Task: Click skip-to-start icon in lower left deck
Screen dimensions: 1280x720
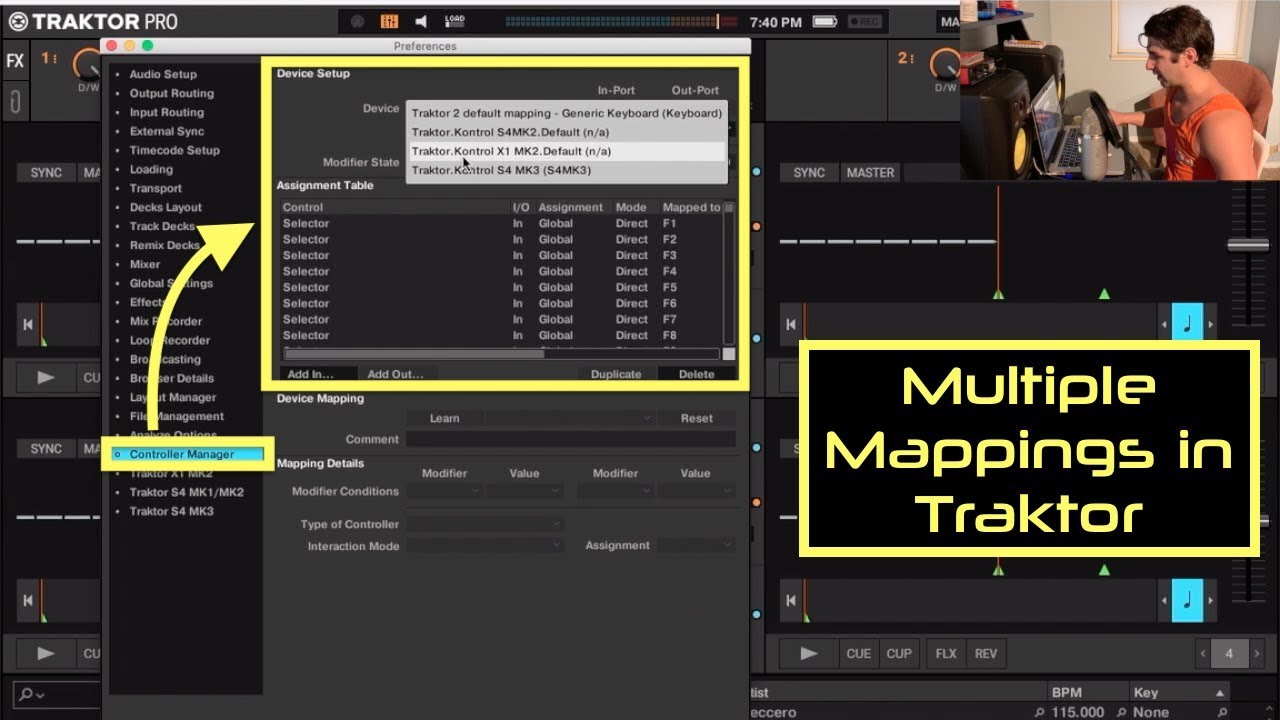Action: (x=27, y=600)
